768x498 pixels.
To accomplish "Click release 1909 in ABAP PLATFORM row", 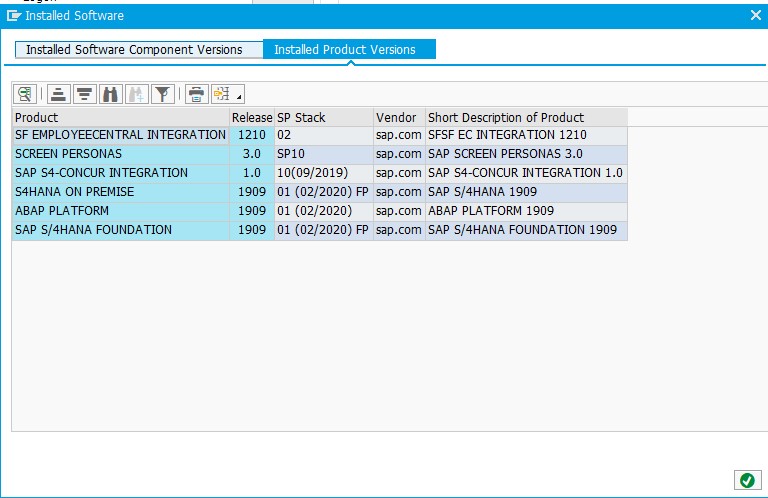I will click(x=252, y=211).
